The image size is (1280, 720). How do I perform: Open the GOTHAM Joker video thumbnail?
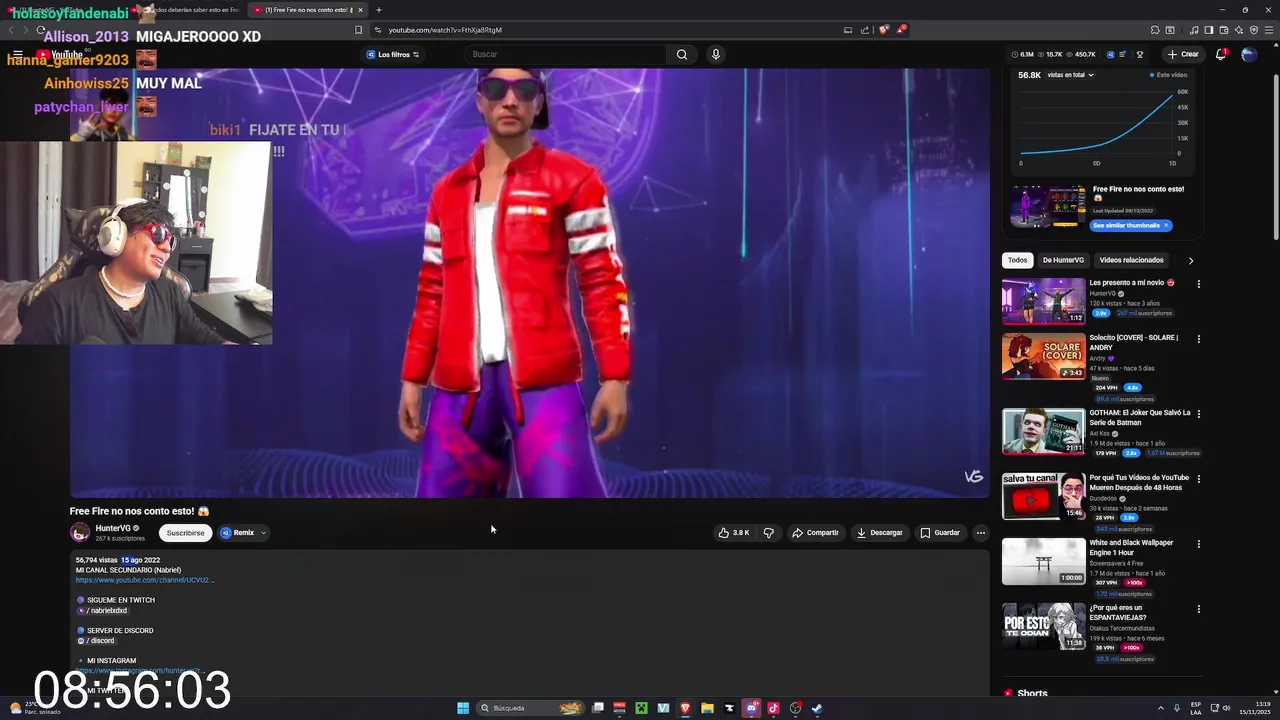pyautogui.click(x=1043, y=431)
